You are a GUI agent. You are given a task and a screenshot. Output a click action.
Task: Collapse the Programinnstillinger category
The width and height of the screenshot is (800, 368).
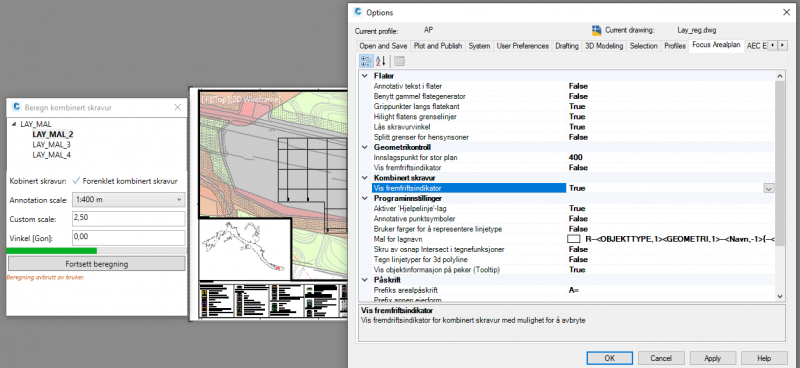click(x=365, y=199)
